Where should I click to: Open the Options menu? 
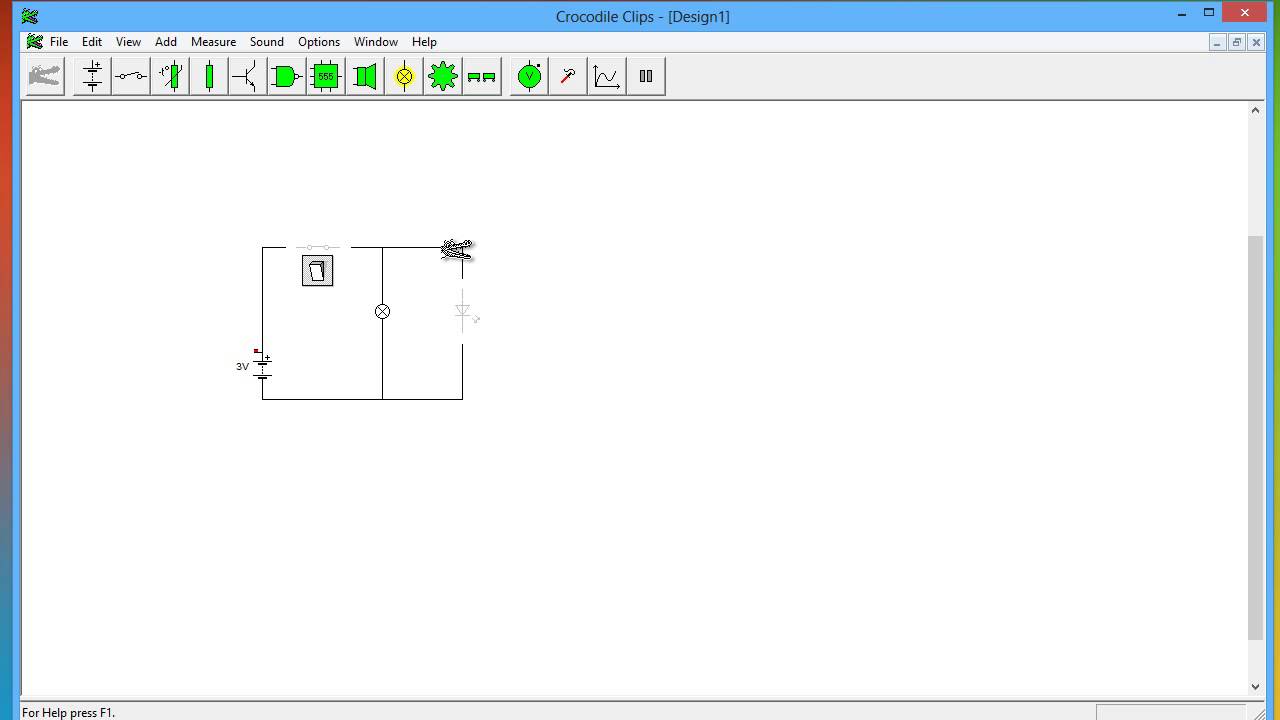pos(319,42)
